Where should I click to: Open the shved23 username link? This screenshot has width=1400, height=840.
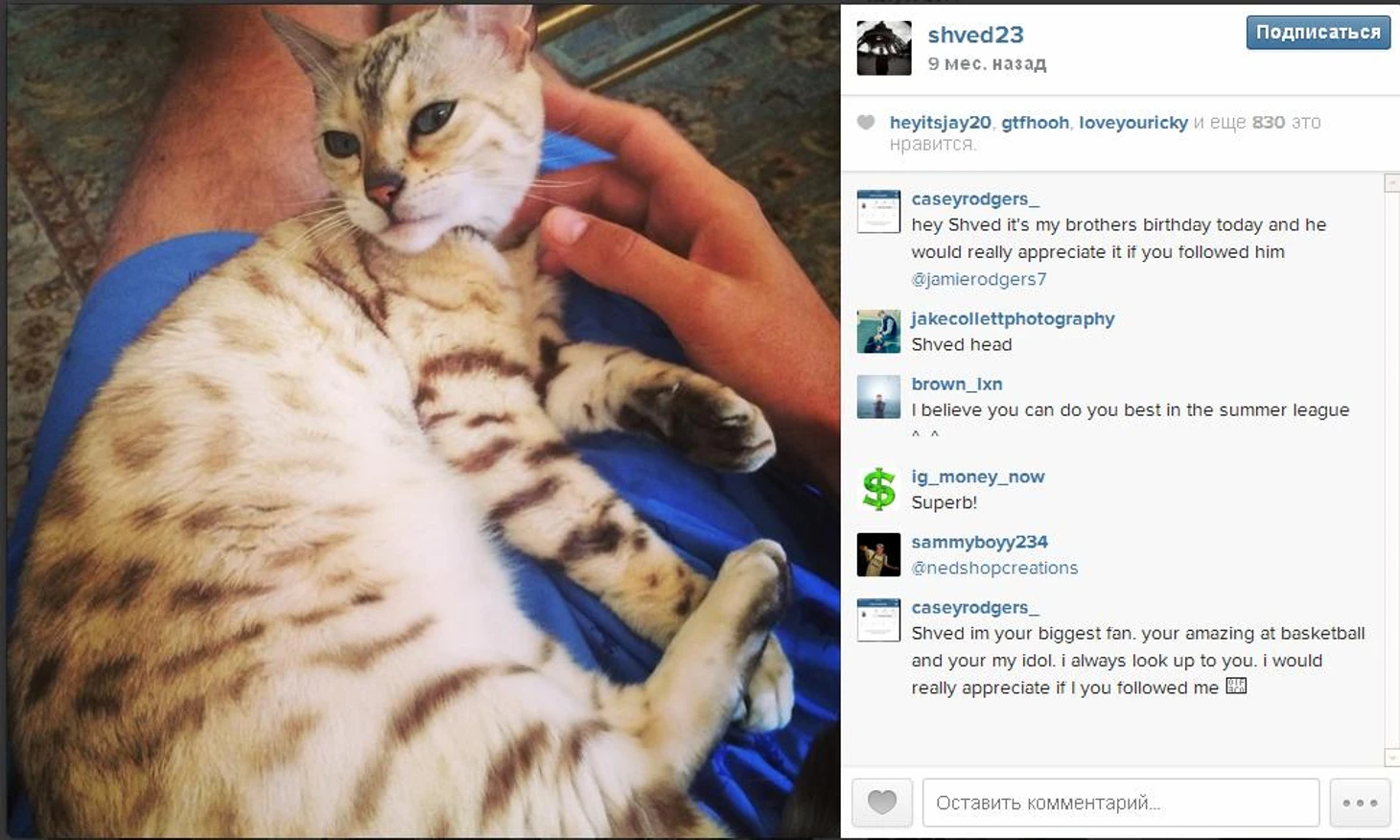click(975, 35)
